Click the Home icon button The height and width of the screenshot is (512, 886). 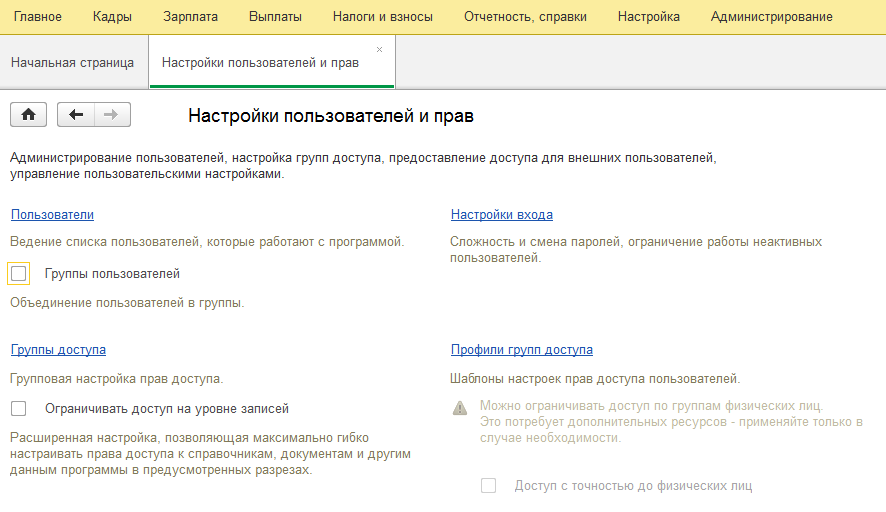pos(28,115)
